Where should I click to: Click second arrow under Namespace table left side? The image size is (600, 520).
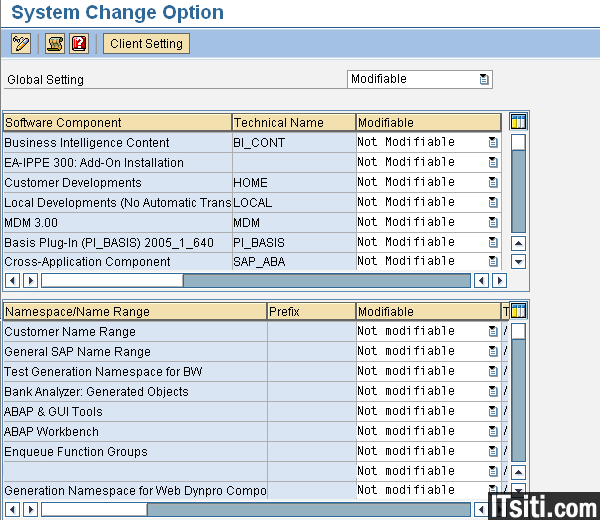[31, 510]
